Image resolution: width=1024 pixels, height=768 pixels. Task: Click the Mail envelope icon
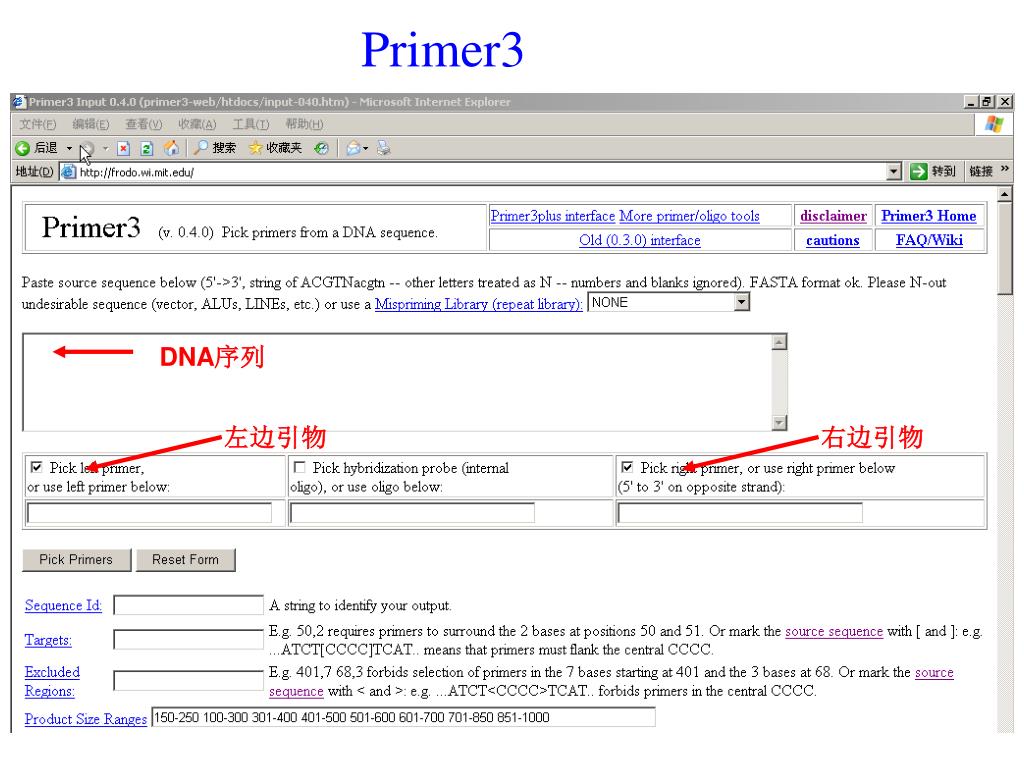[353, 148]
